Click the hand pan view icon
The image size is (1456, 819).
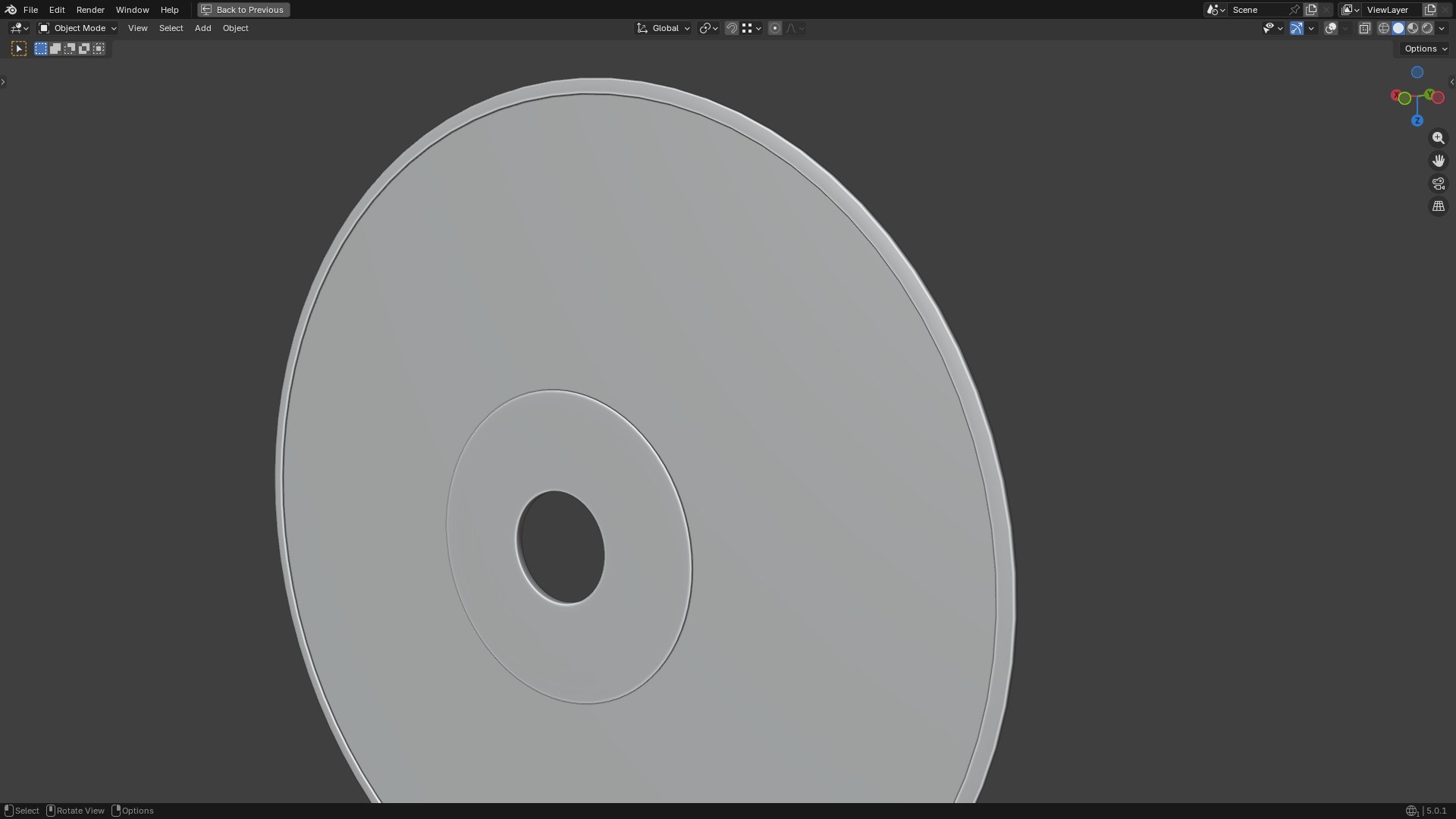[x=1438, y=161]
